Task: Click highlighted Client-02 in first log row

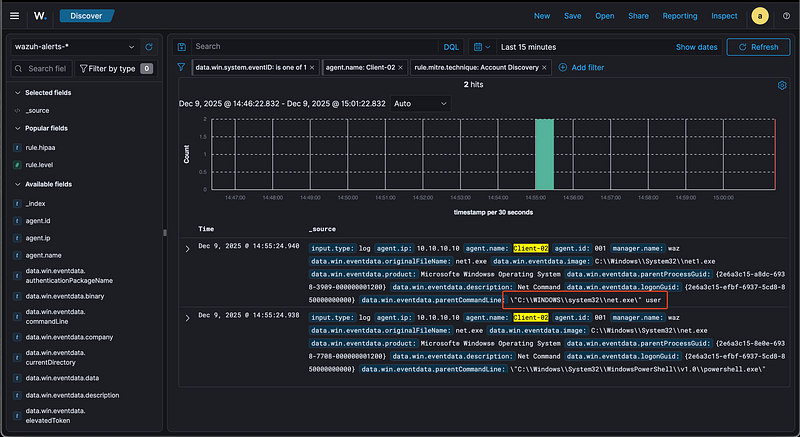Action: click(531, 248)
